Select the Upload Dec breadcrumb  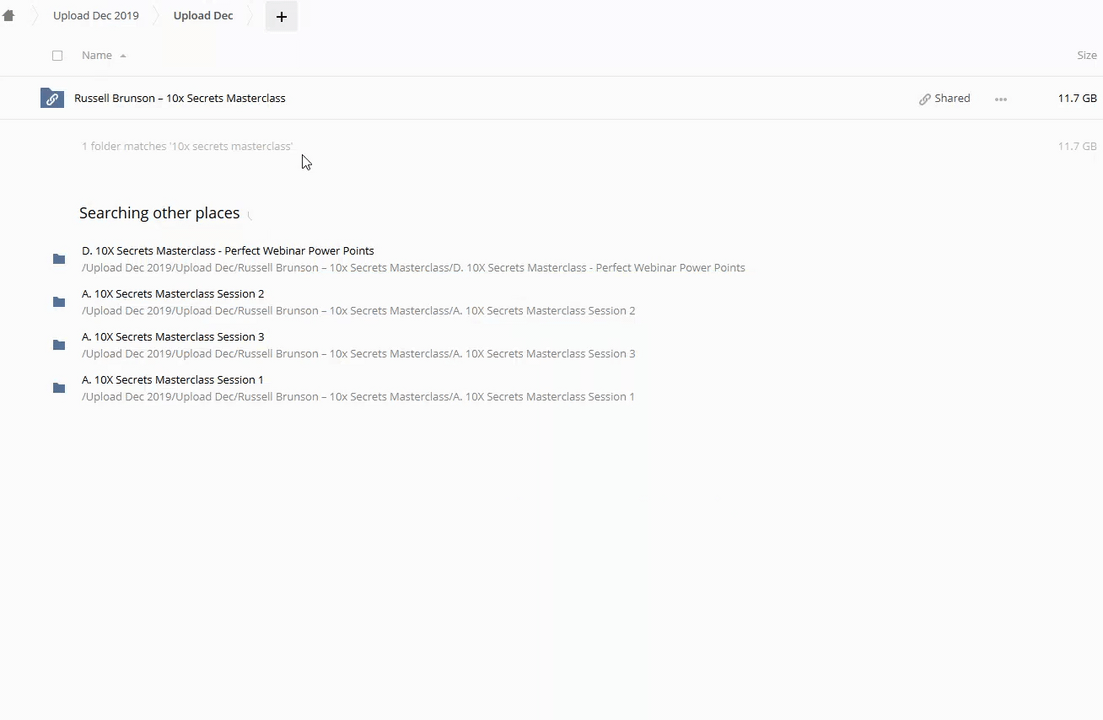pos(203,16)
